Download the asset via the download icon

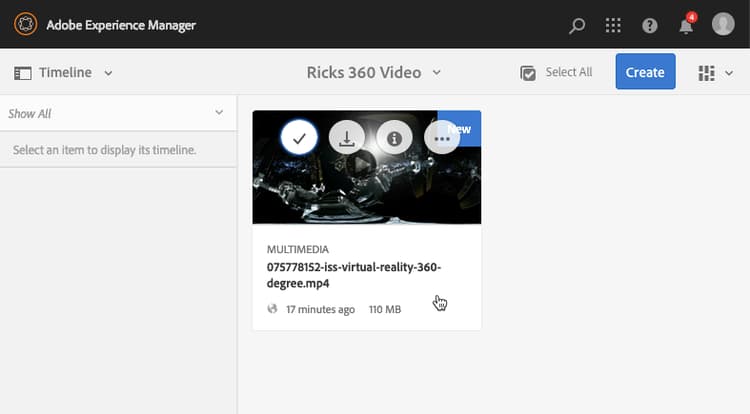(347, 138)
